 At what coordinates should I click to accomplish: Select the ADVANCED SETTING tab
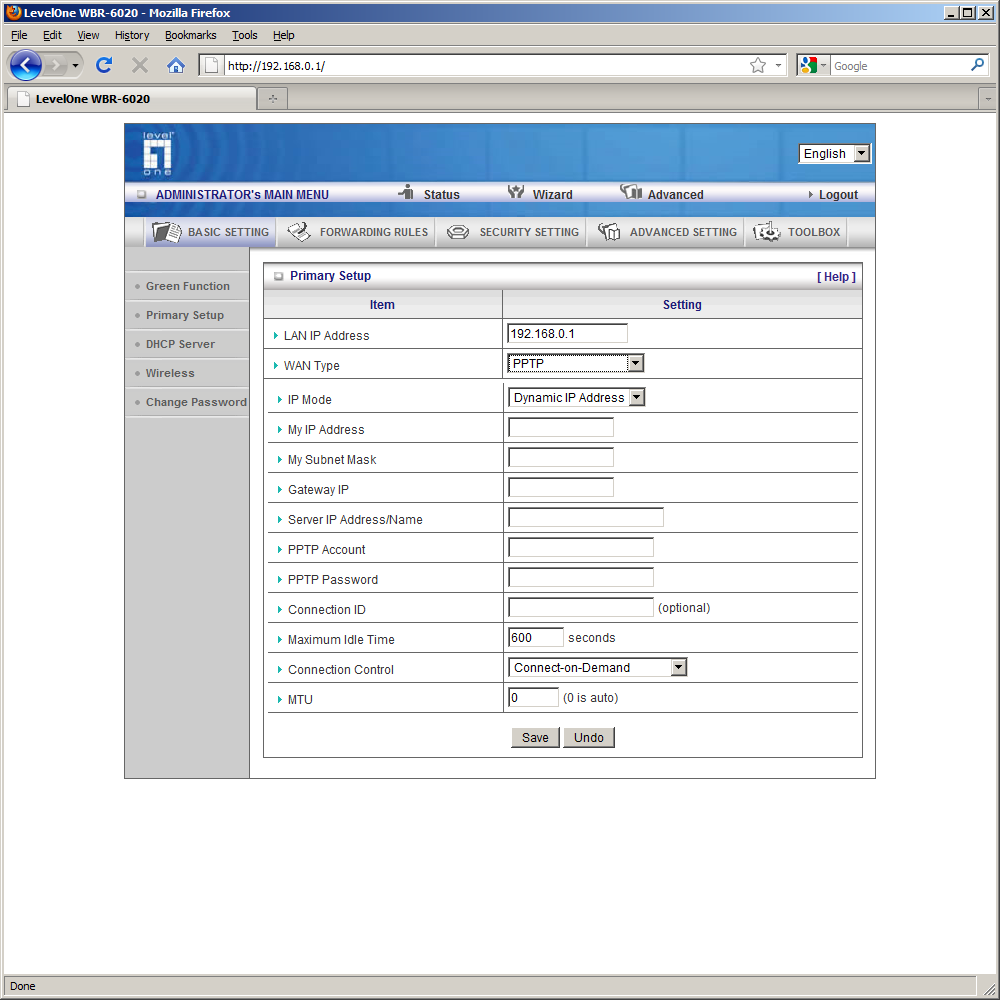[x=667, y=232]
